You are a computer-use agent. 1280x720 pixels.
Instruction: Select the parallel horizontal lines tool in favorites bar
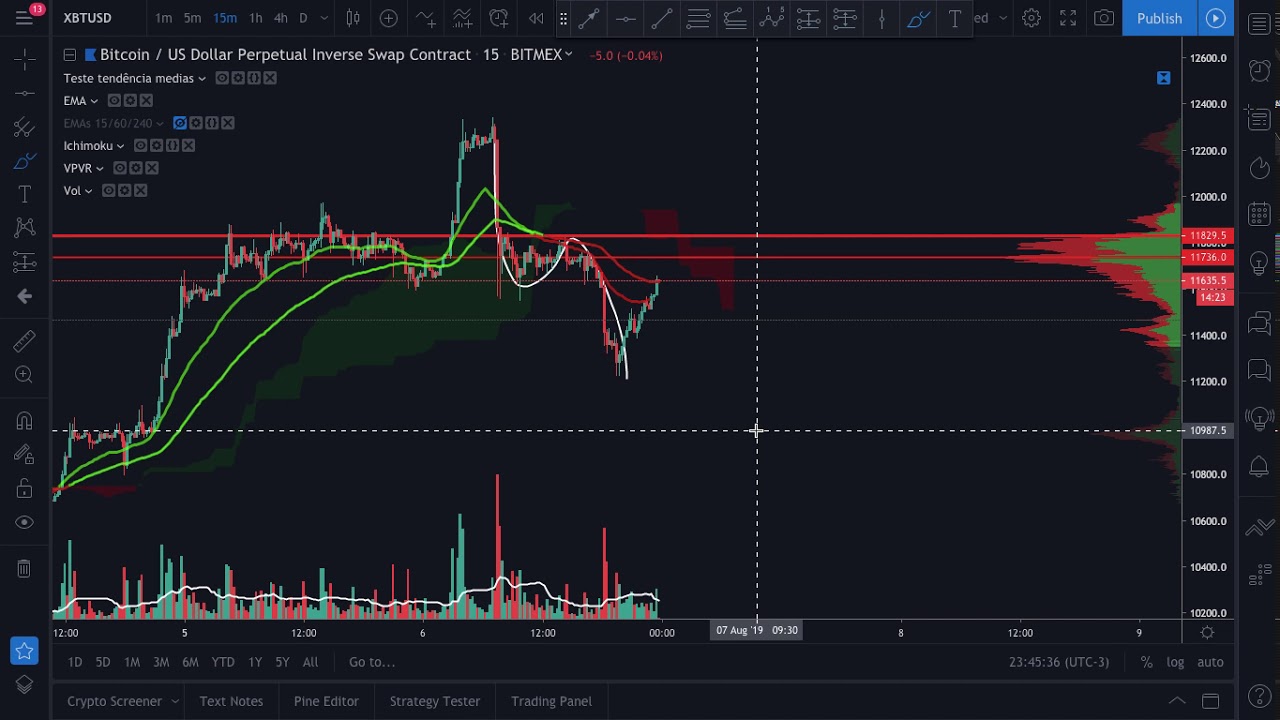(x=699, y=18)
